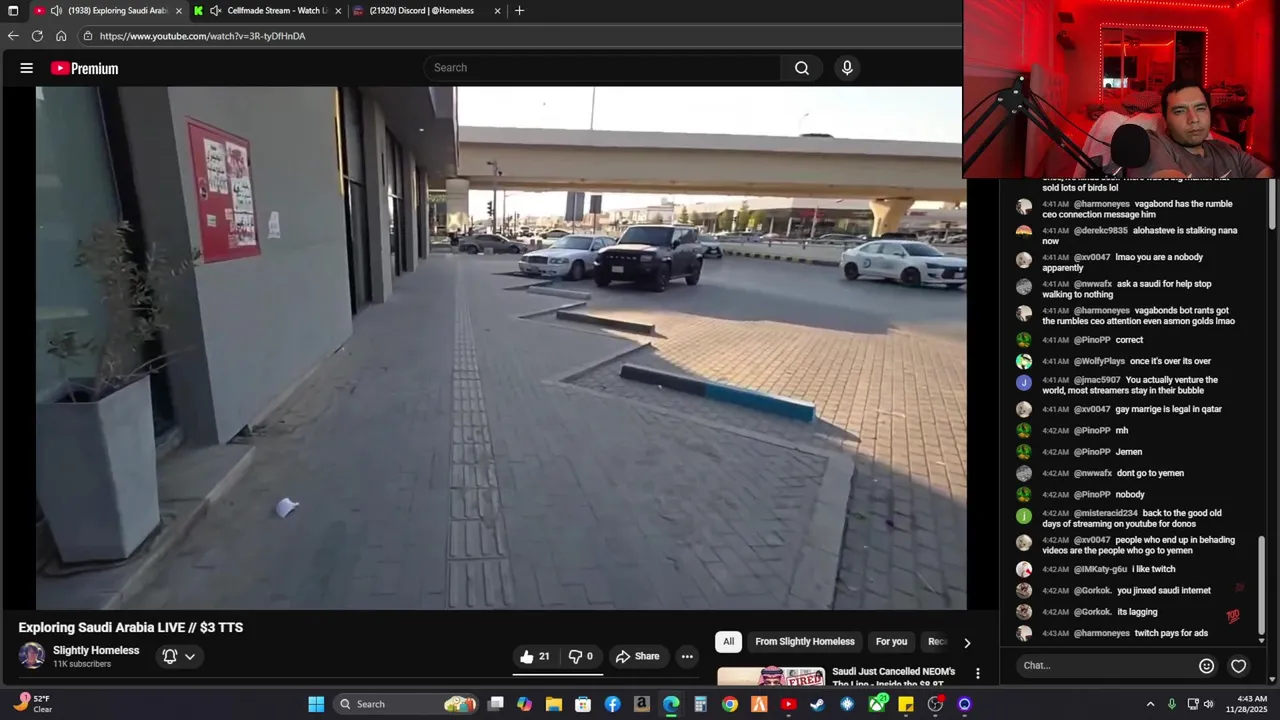This screenshot has width=1280, height=720.
Task: Share the video
Action: [637, 656]
